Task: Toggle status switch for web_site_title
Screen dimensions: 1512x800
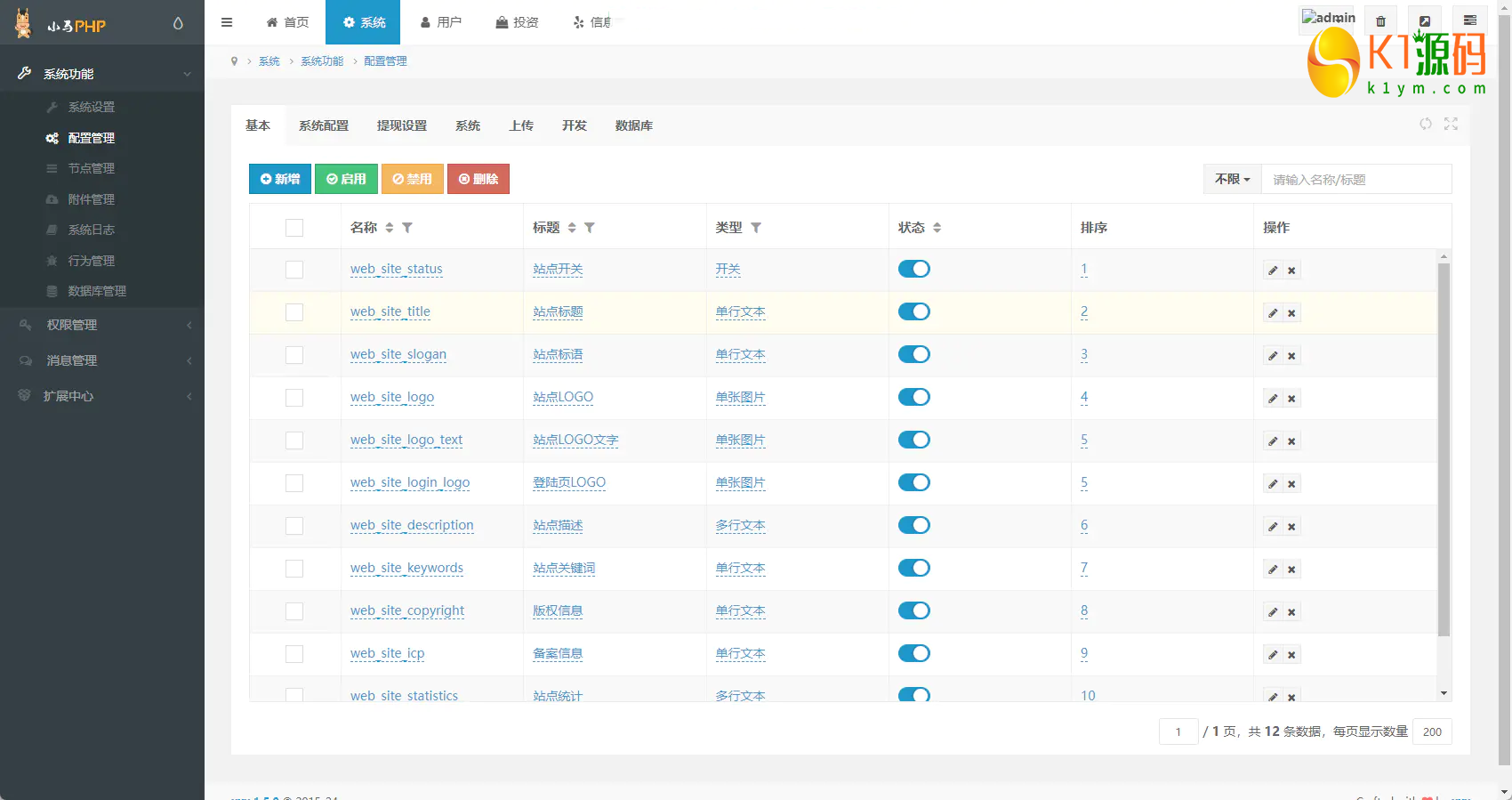Action: 913,311
